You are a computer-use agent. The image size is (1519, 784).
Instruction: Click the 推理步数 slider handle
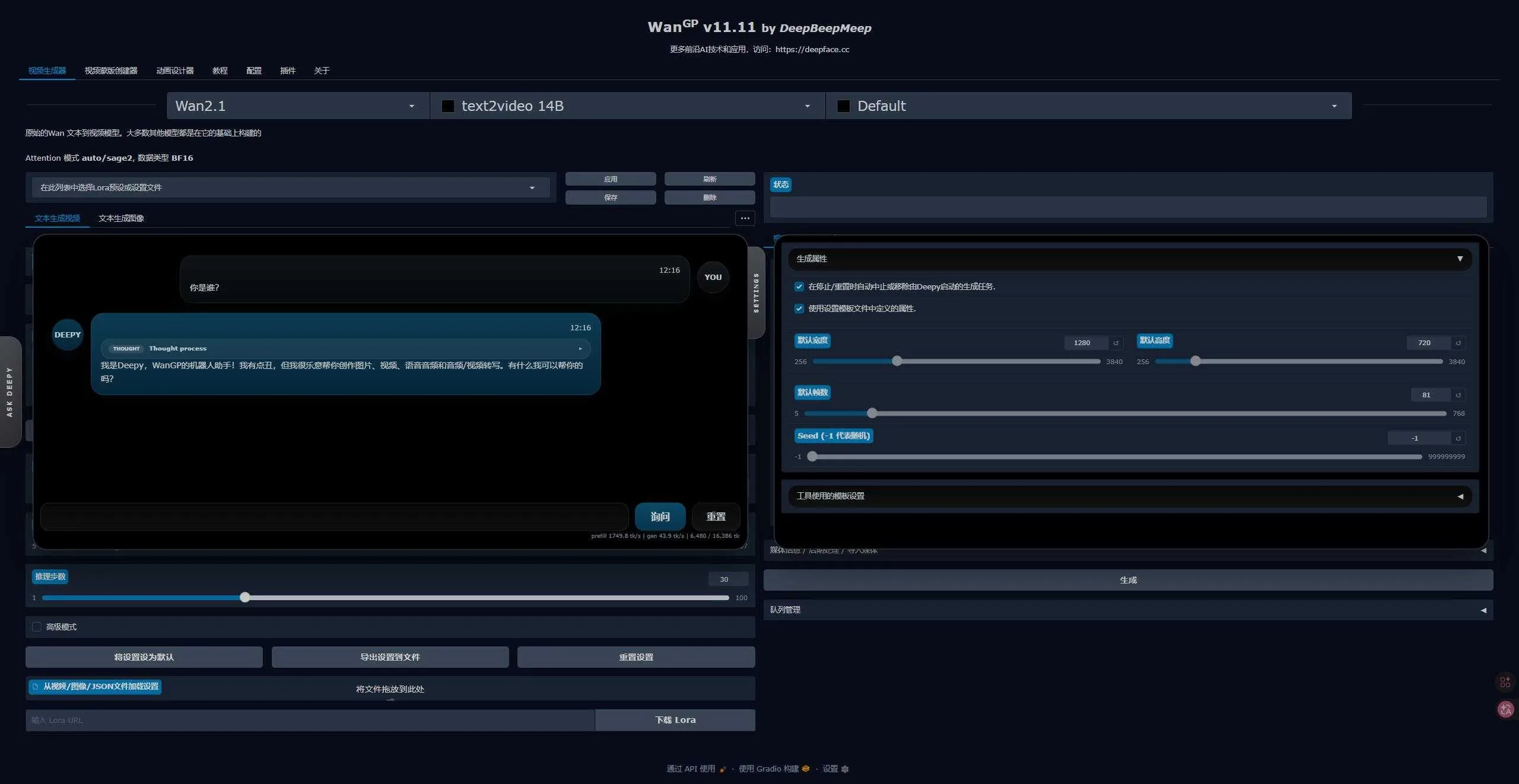pos(245,598)
